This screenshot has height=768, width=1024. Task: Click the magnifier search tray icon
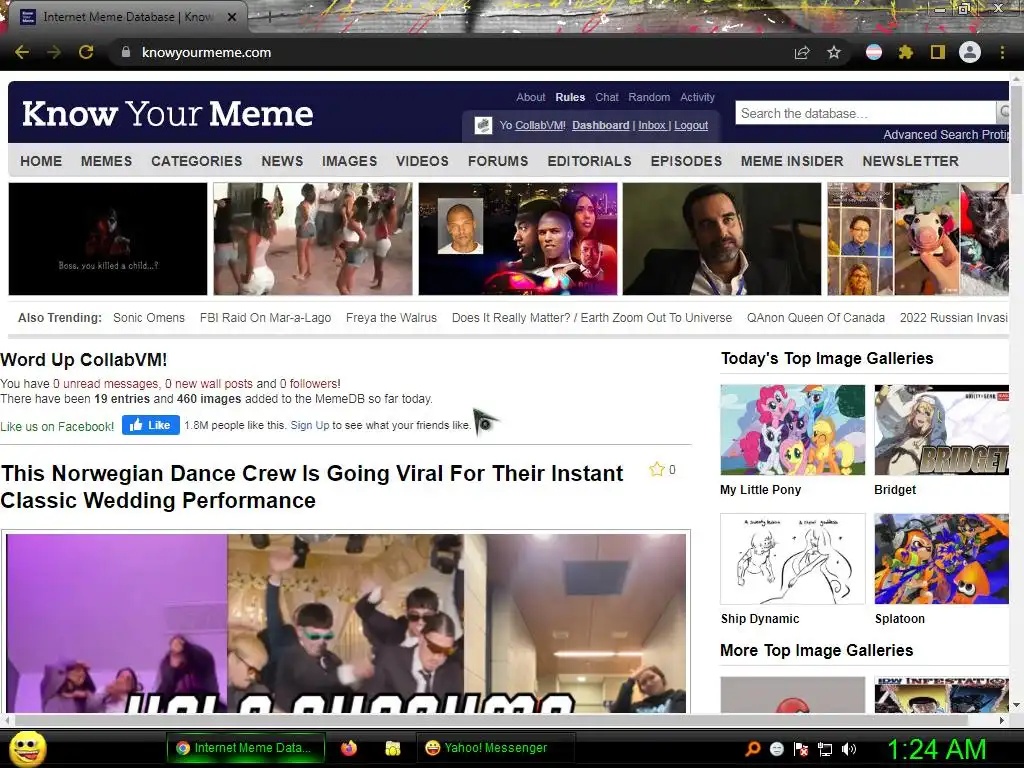753,749
